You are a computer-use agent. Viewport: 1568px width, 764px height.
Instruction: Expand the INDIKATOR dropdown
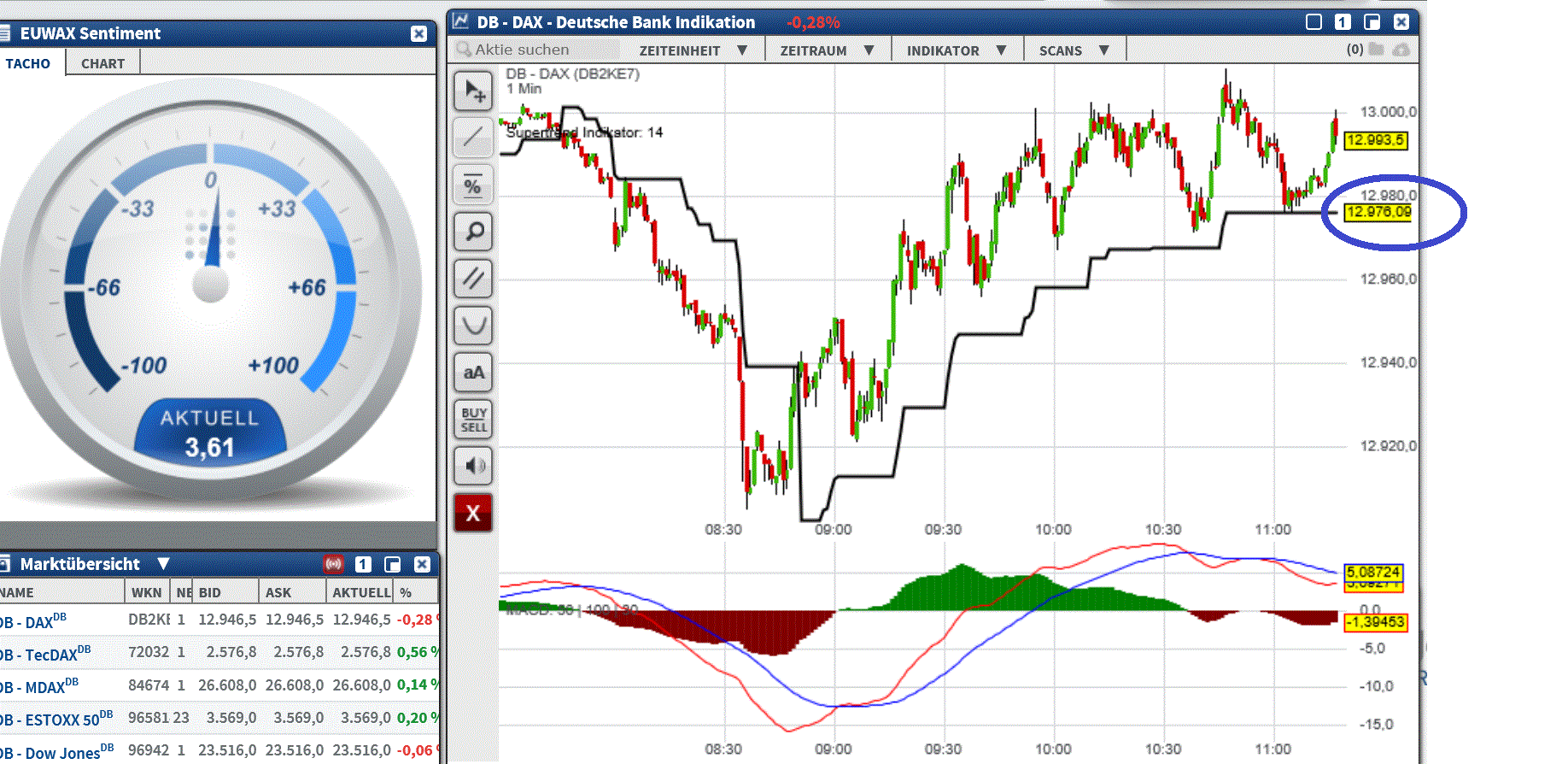(957, 50)
